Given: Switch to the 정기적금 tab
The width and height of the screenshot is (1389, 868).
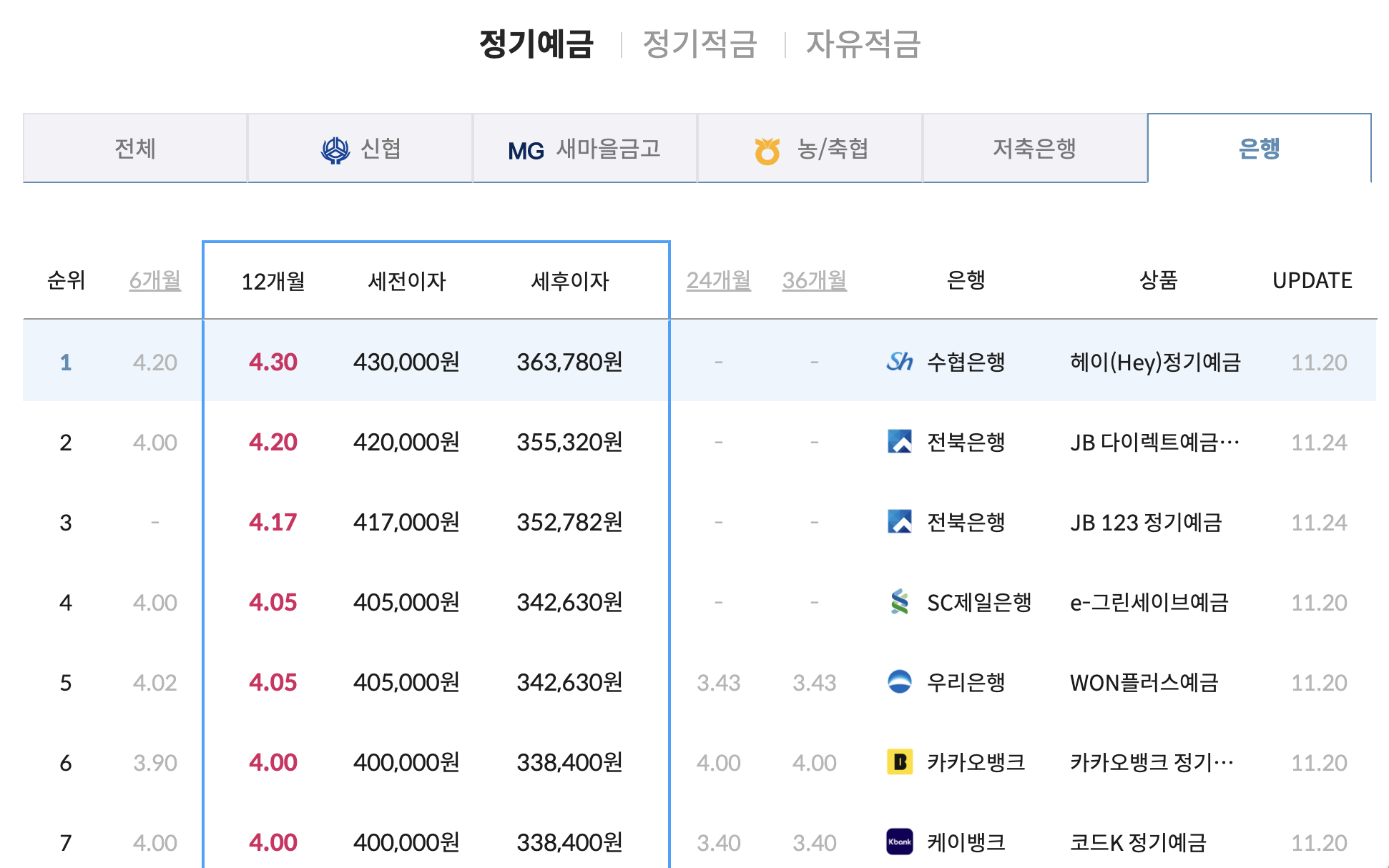Looking at the screenshot, I should coord(700,44).
